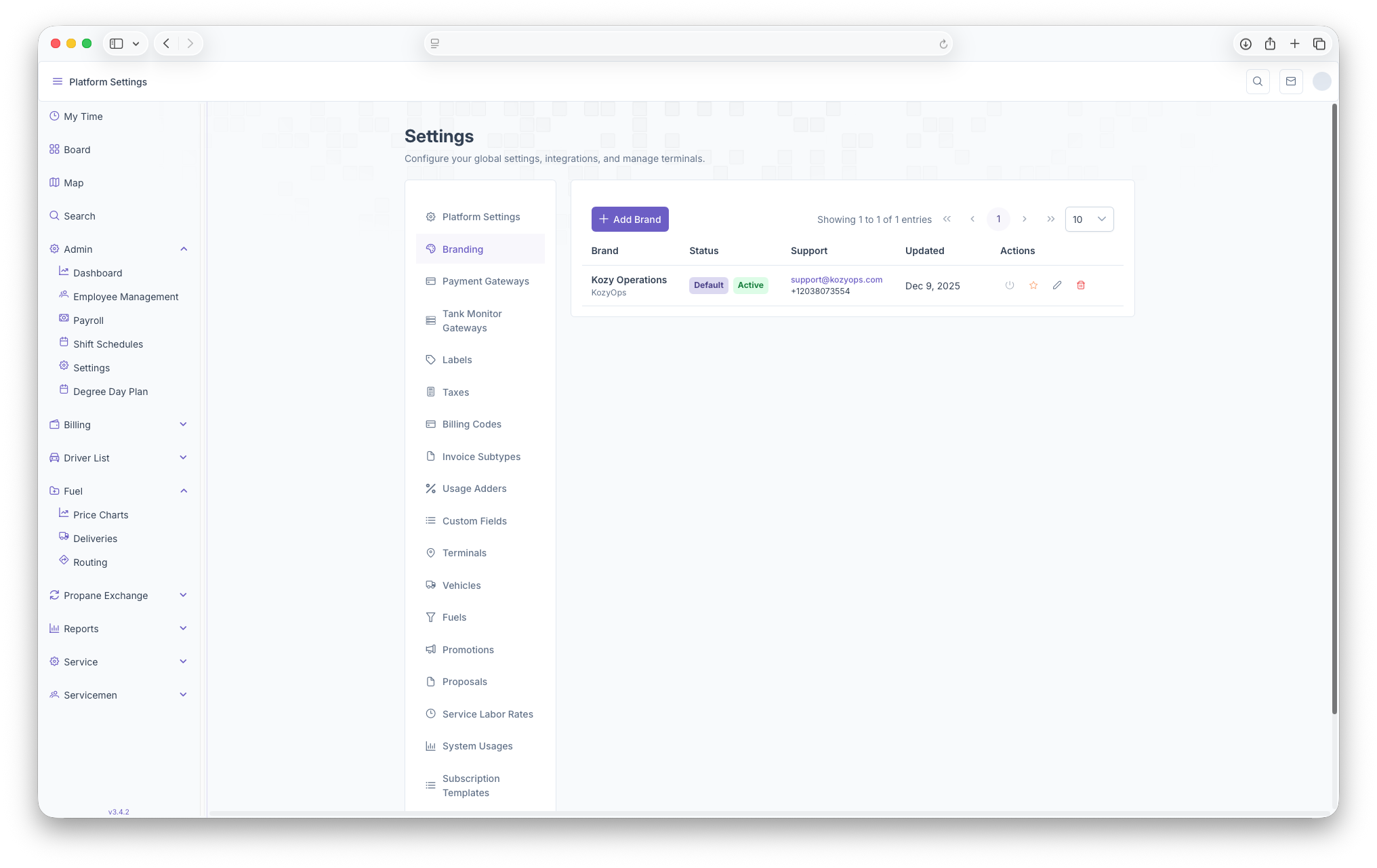This screenshot has width=1377, height=868.
Task: Click the hamburger menu icon beside Platform Settings
Action: pos(57,81)
